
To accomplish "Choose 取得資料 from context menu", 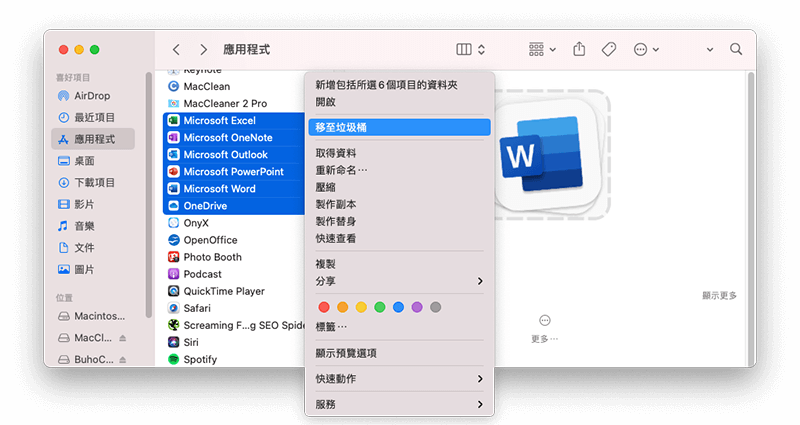I will [x=399, y=153].
